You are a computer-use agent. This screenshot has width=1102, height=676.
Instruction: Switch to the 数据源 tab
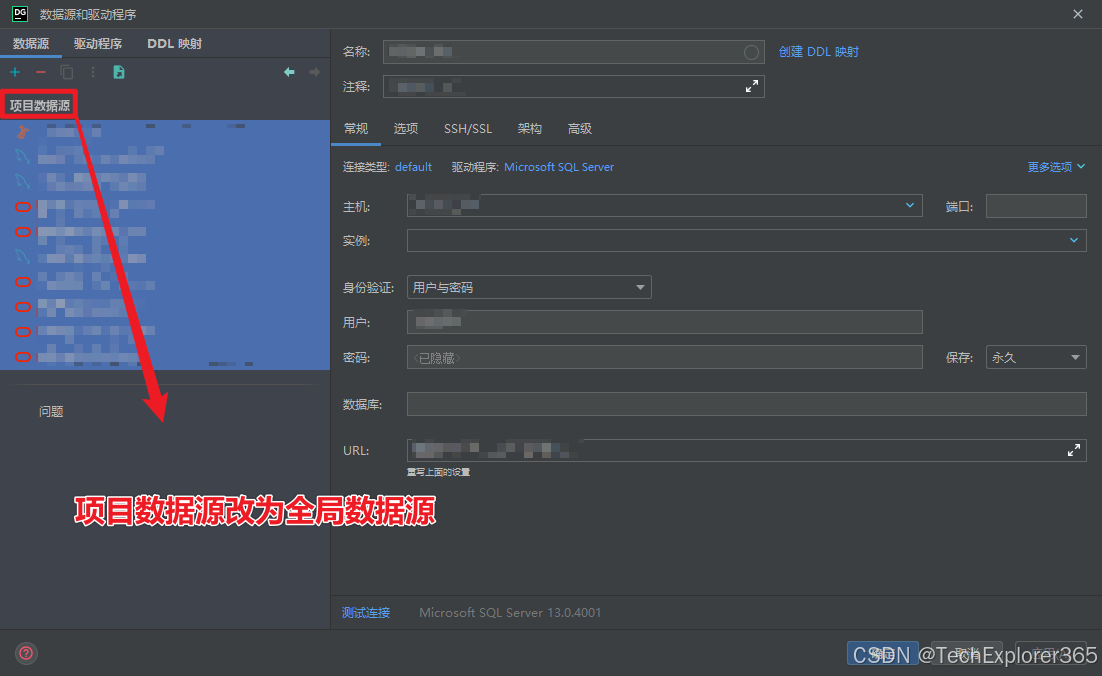(x=31, y=44)
